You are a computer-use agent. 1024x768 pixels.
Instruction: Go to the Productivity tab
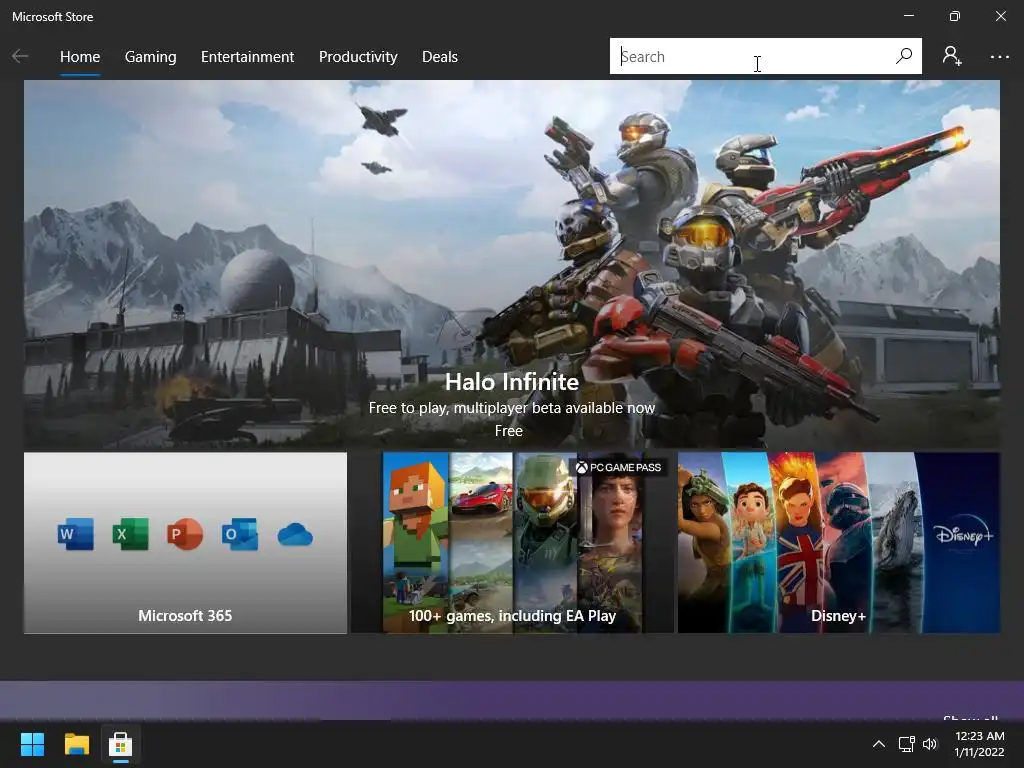pyautogui.click(x=358, y=57)
